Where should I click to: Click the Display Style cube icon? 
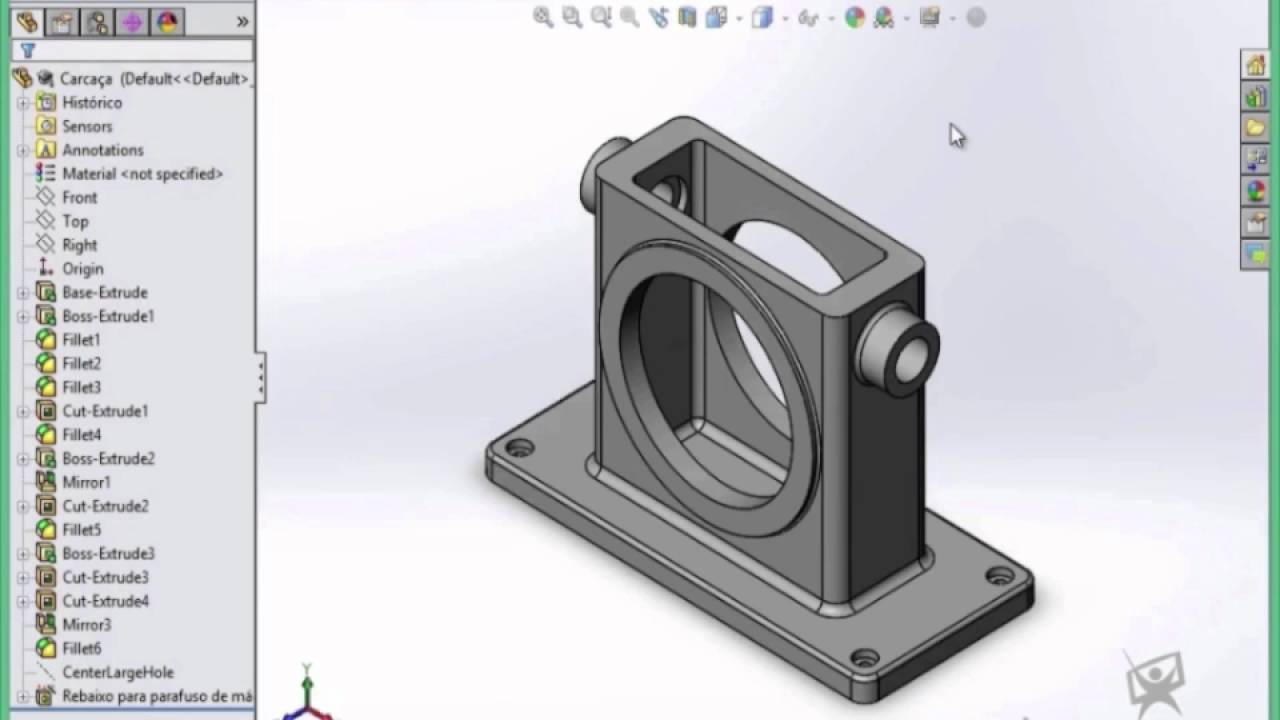(x=763, y=17)
